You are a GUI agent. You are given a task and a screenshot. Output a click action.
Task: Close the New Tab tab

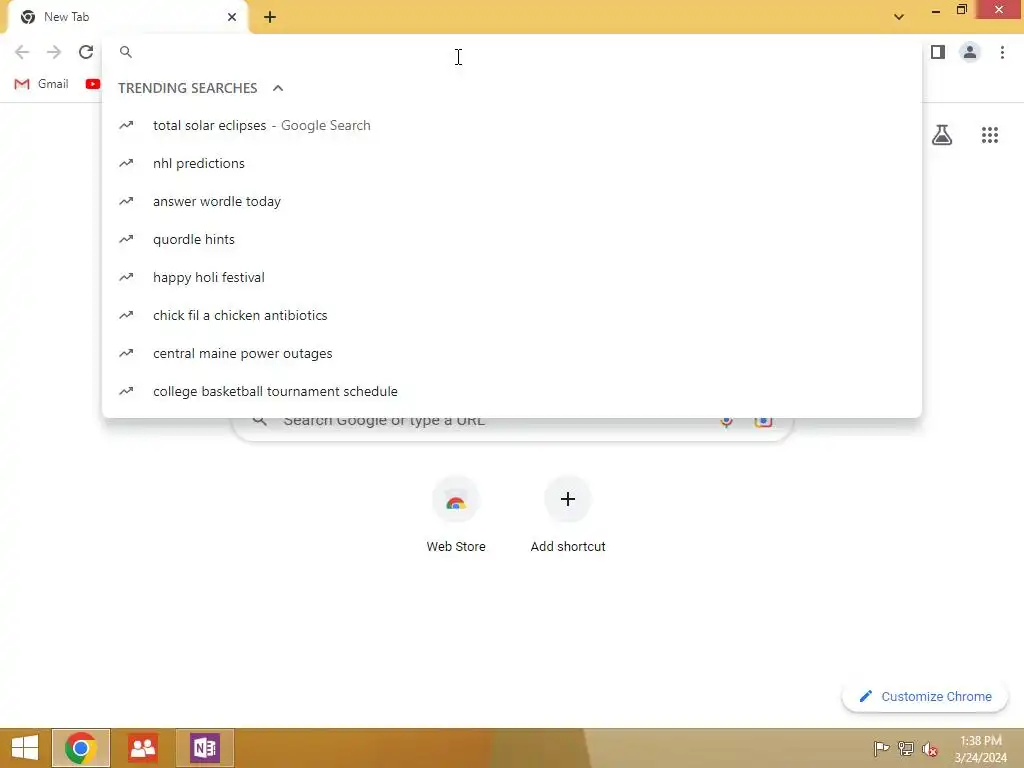pos(232,17)
